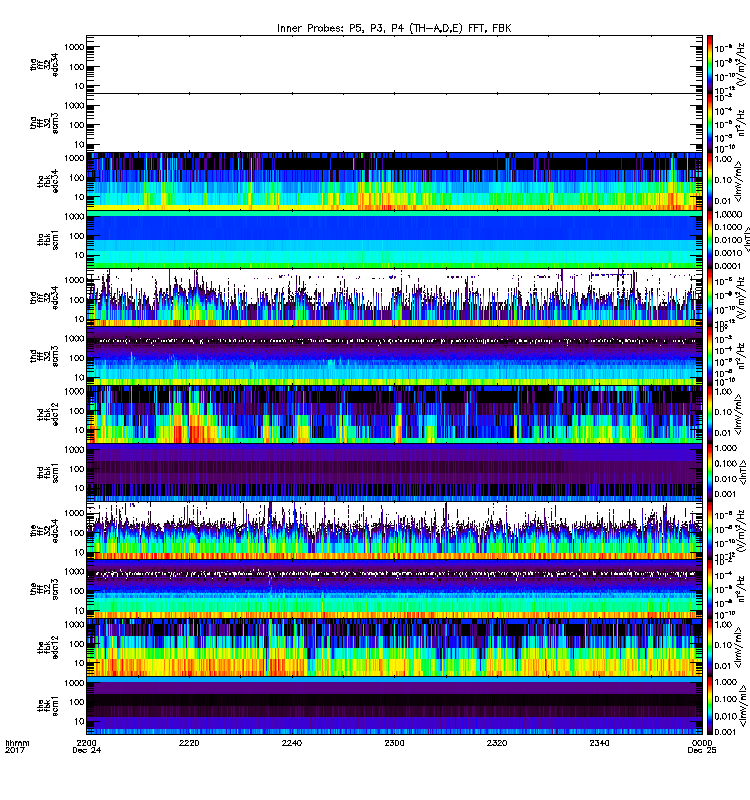Screen dimensions: 750x800
Task: Click the '10' tick of the bottom panel
Action: (x=79, y=721)
